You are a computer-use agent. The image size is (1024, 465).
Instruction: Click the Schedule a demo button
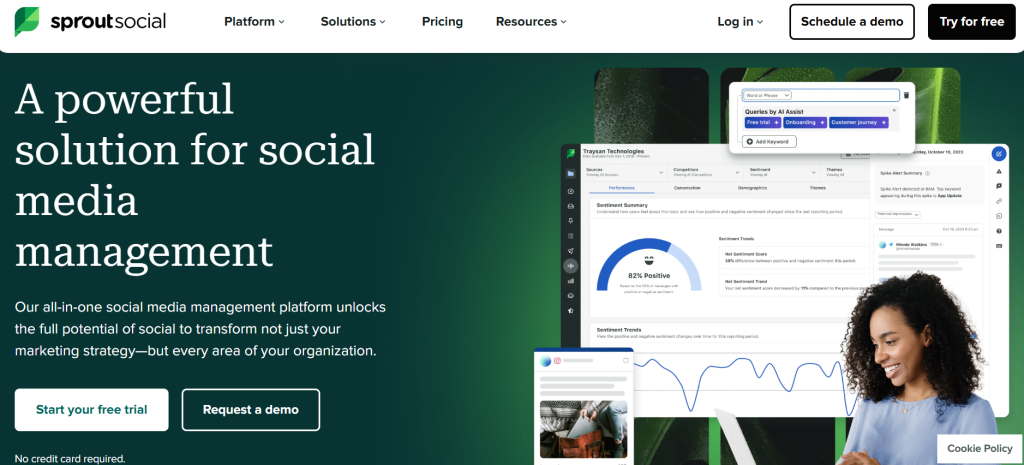(851, 21)
